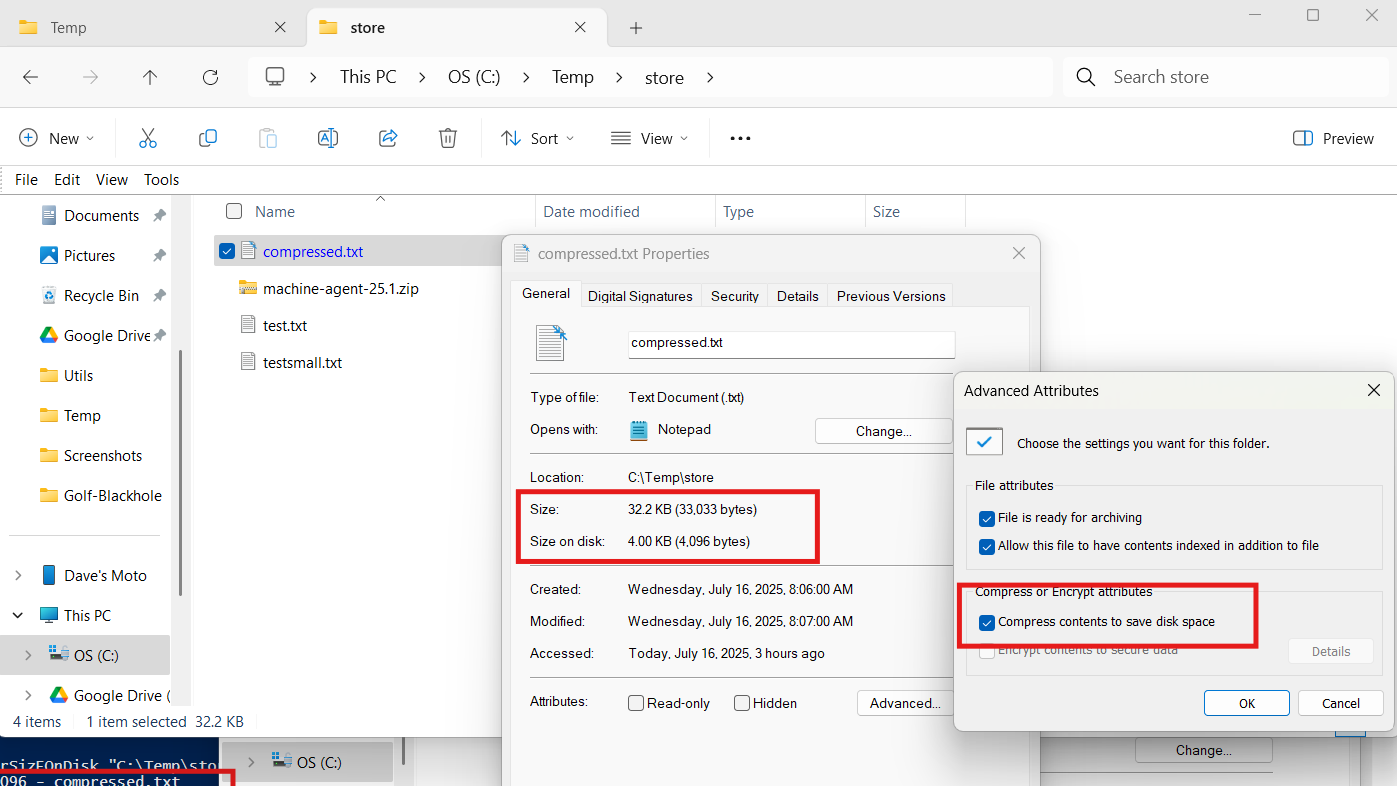This screenshot has height=786, width=1397.
Task: Toggle Allow this file to have contents indexed
Action: [x=988, y=546]
